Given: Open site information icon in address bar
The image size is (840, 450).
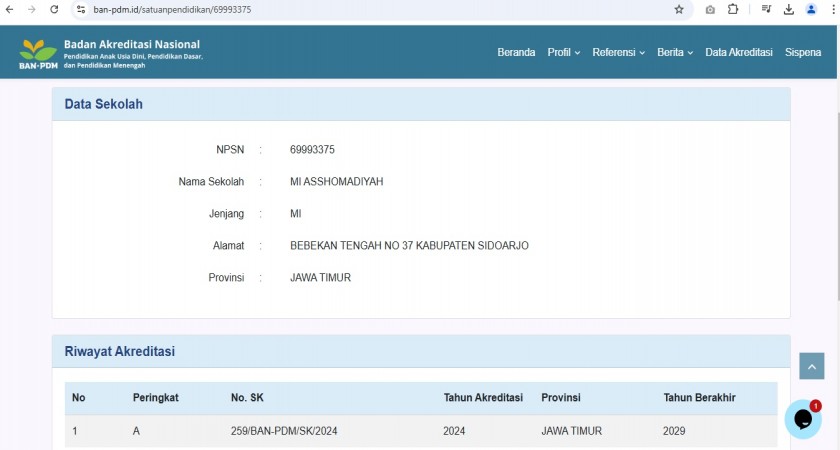Looking at the screenshot, I should pos(82,9).
